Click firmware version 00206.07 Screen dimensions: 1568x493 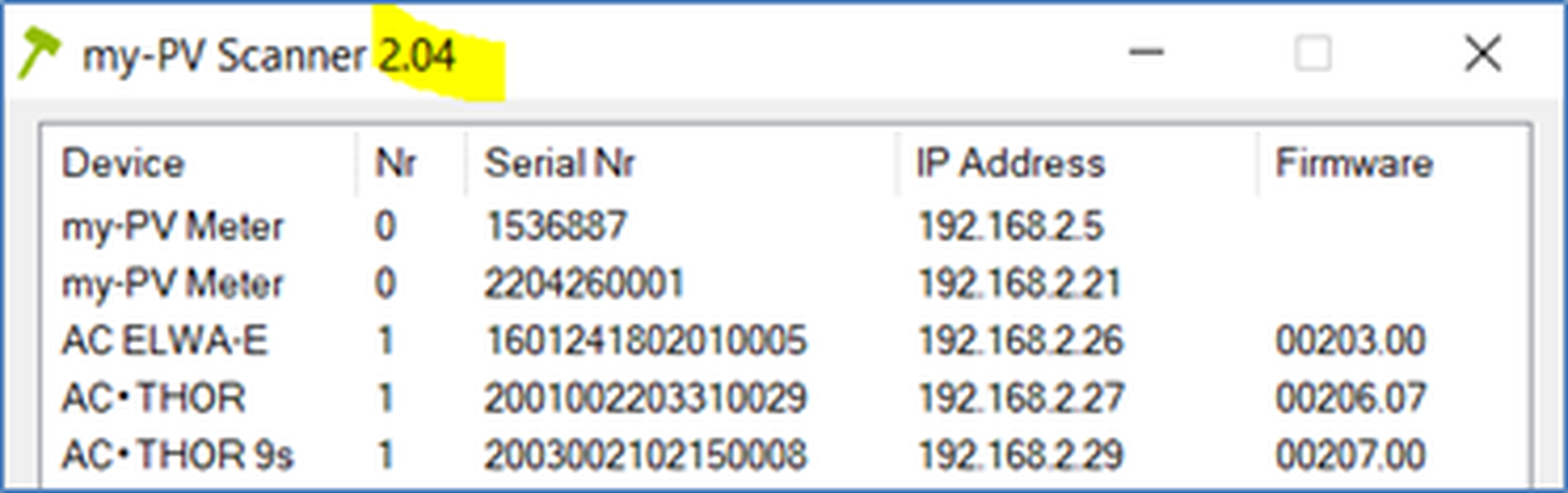click(1350, 398)
